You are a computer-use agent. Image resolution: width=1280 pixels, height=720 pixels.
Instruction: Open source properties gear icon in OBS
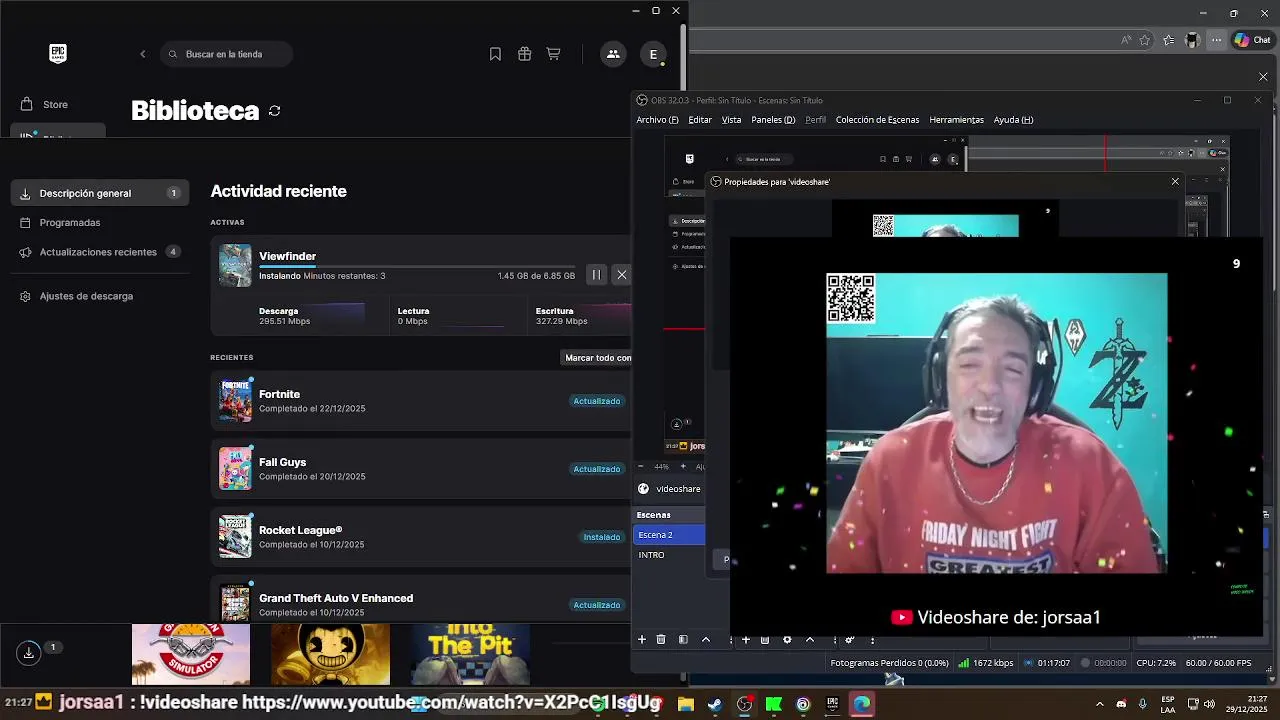(787, 639)
